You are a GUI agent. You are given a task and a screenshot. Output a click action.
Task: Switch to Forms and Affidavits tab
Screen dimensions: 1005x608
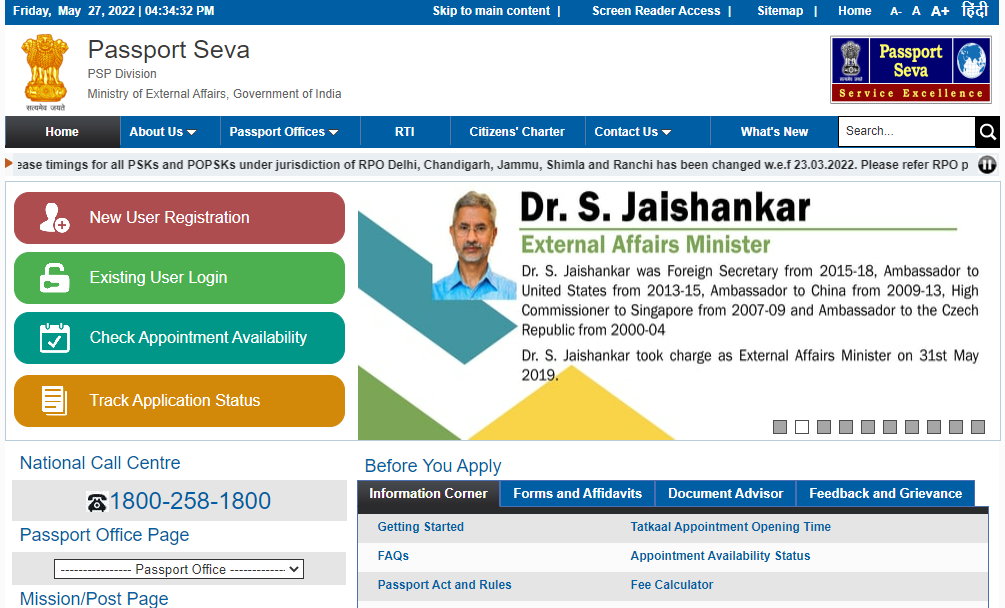point(577,494)
